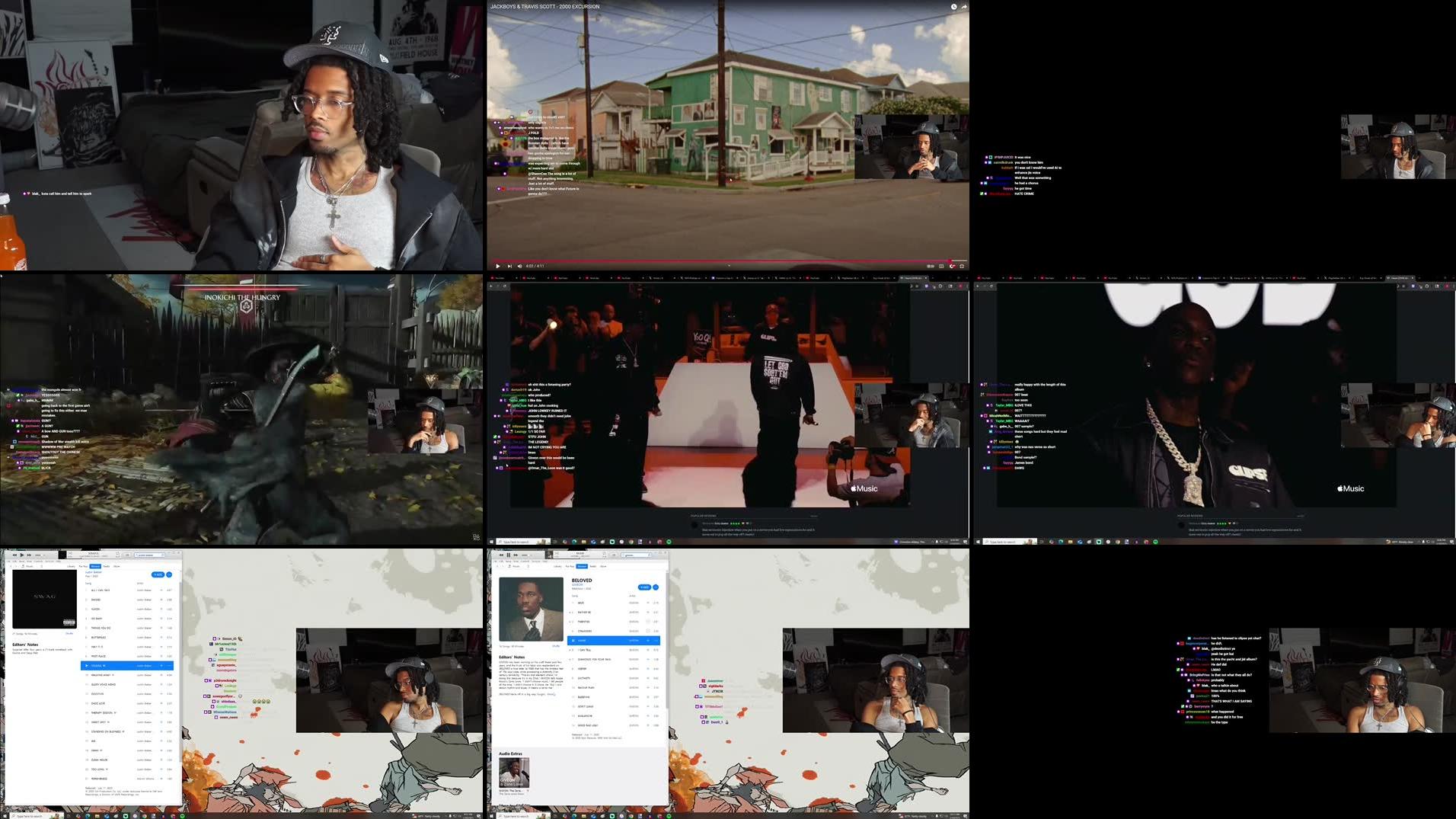Select DIAMONDS FOR YOUR PAIN song row
This screenshot has height=819, width=1456.
(614, 659)
